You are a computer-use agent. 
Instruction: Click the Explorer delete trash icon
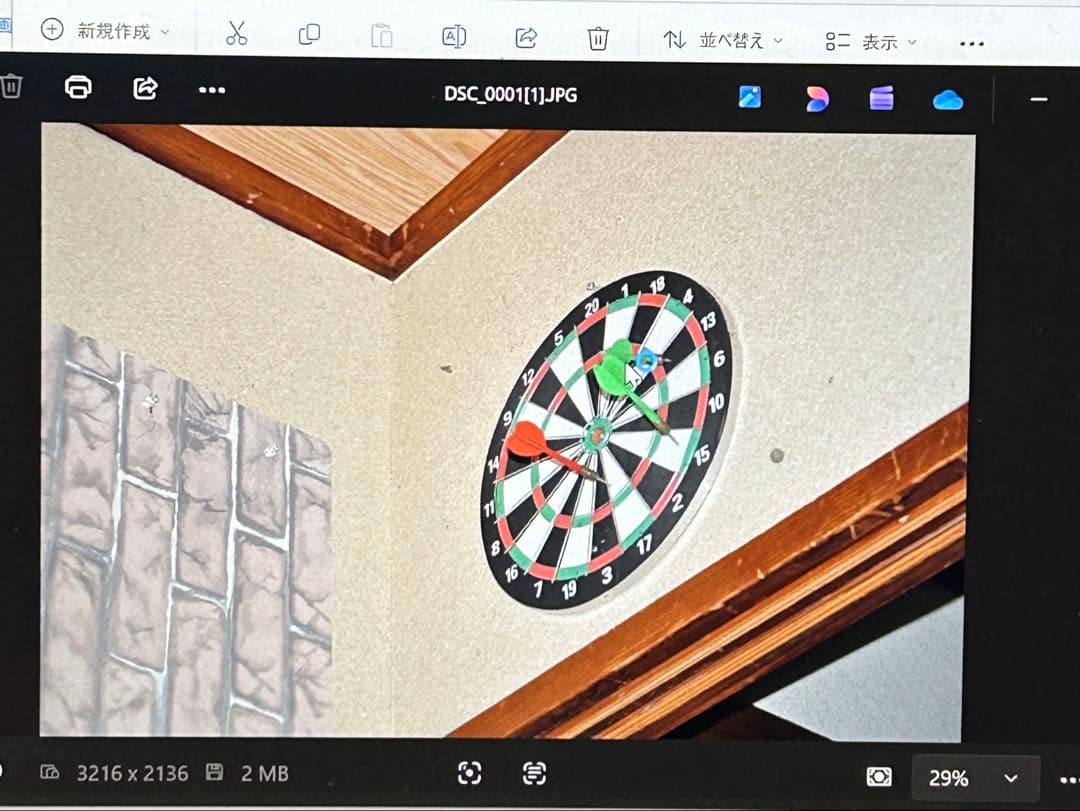tap(598, 39)
